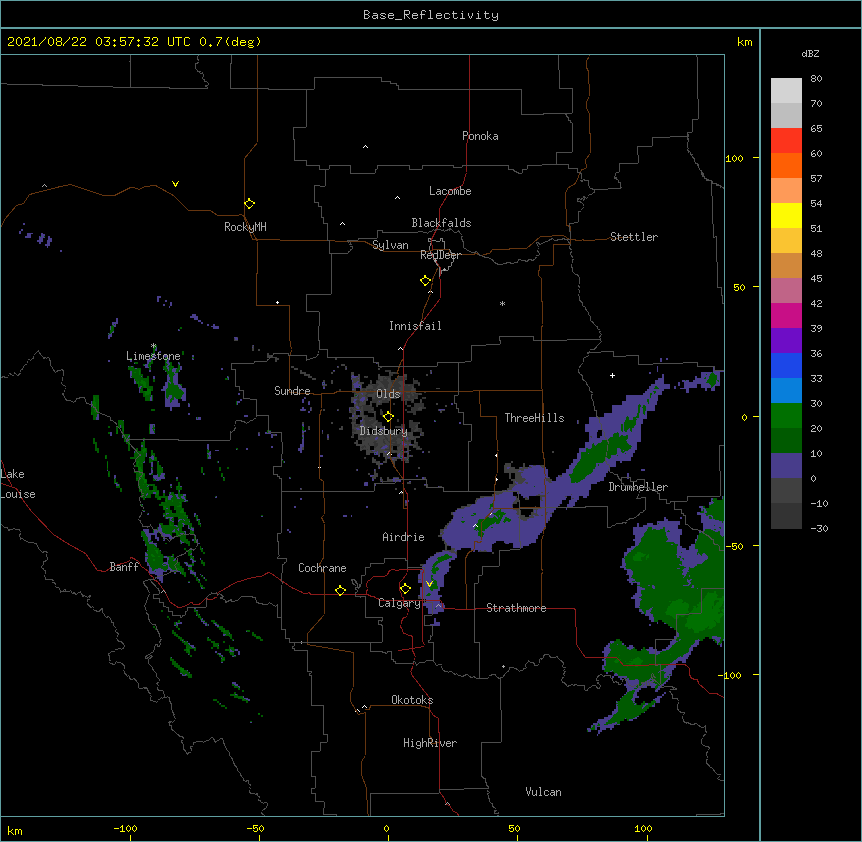Select the yellow diamond marker above Calgary label
The height and width of the screenshot is (842, 862).
[x=405, y=589]
